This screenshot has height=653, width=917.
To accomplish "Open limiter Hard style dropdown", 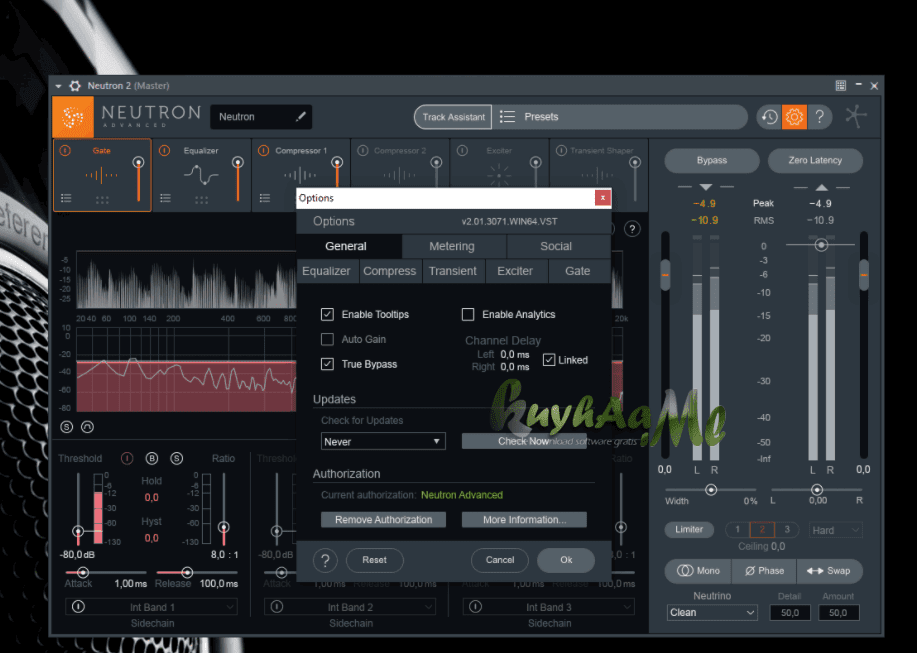I will pyautogui.click(x=835, y=530).
